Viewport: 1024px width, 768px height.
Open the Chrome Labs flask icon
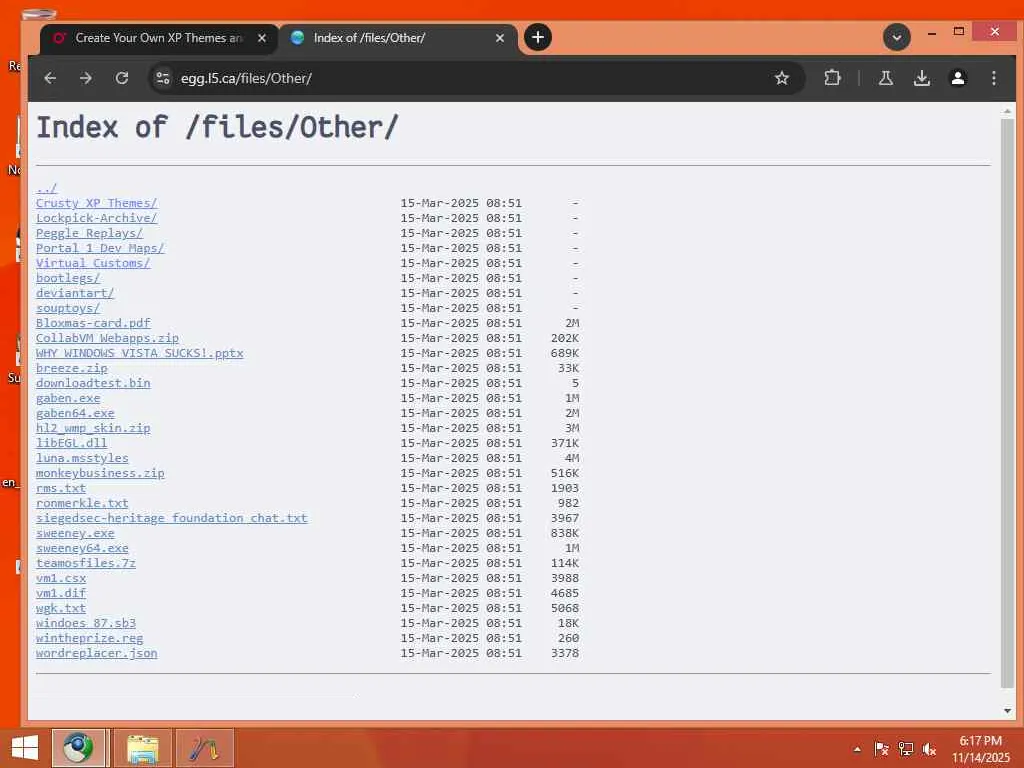pyautogui.click(x=886, y=78)
